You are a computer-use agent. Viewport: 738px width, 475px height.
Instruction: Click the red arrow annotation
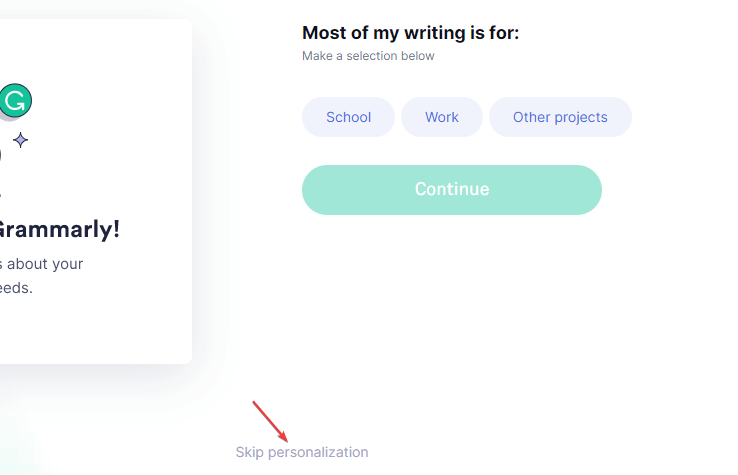[270, 421]
